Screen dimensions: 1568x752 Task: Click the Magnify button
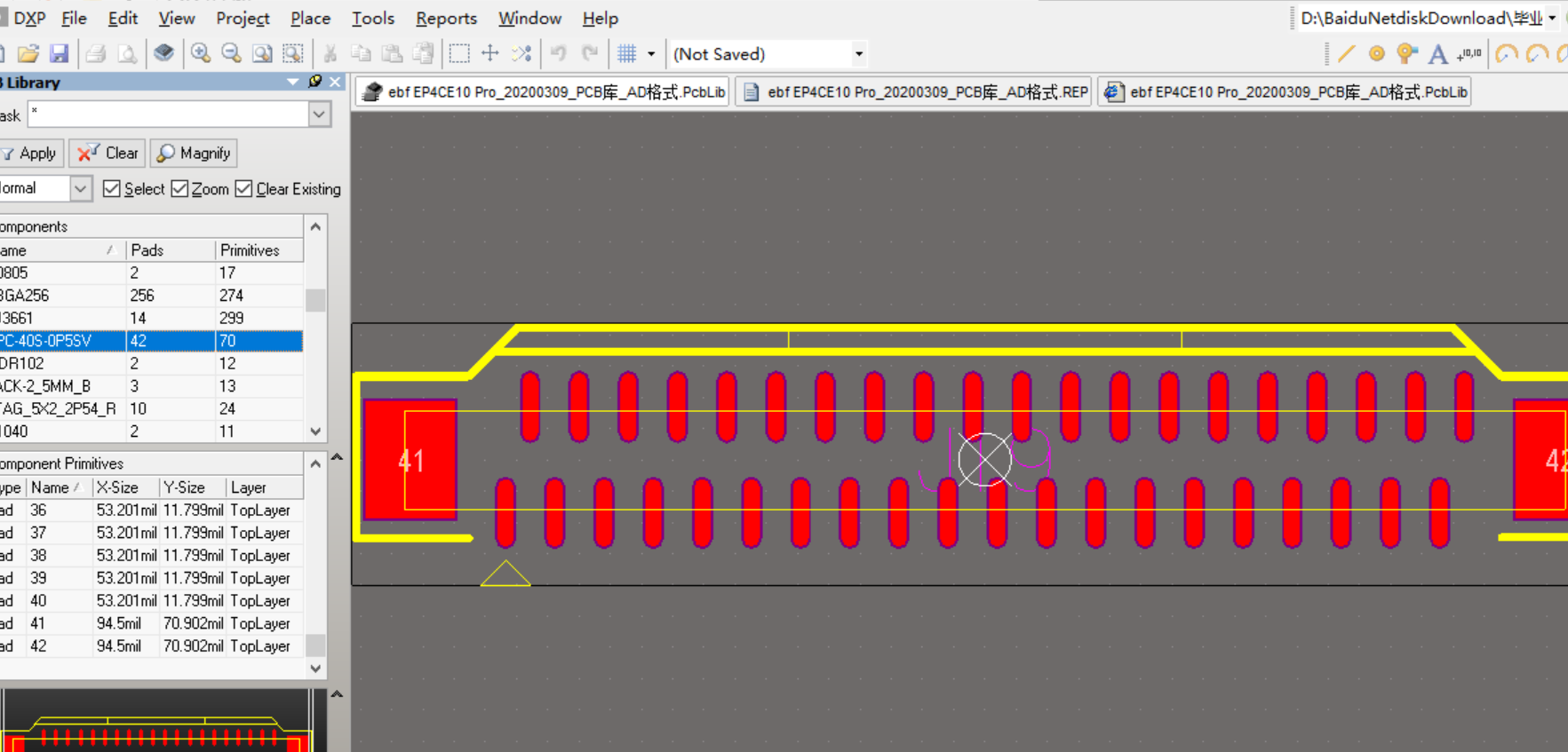point(194,153)
